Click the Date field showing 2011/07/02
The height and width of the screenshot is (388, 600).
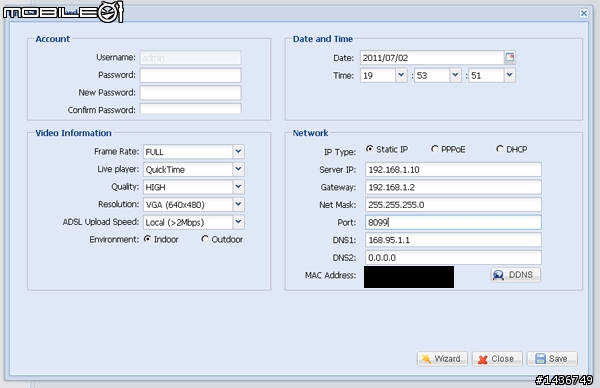click(x=432, y=58)
